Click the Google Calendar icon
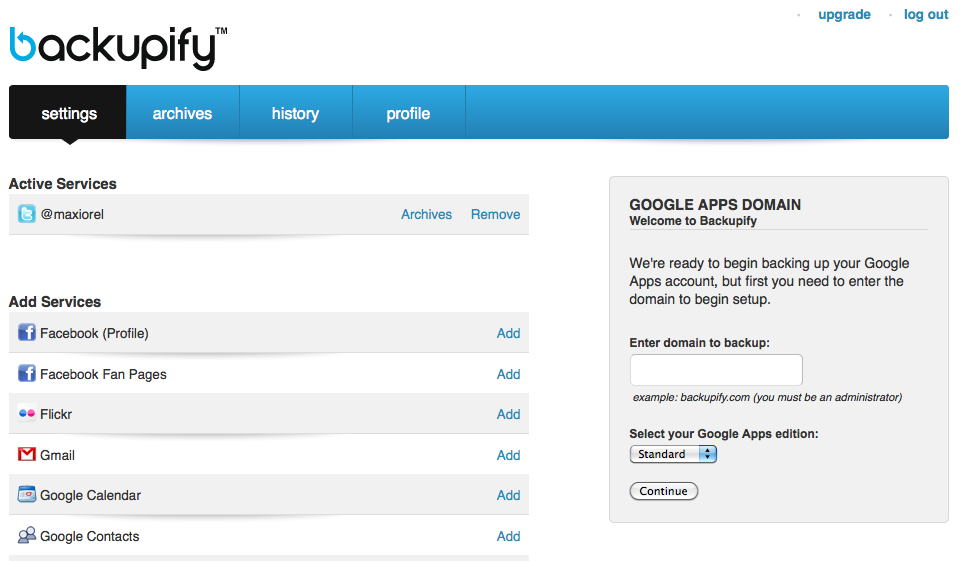The height and width of the screenshot is (561, 961). click(x=26, y=494)
